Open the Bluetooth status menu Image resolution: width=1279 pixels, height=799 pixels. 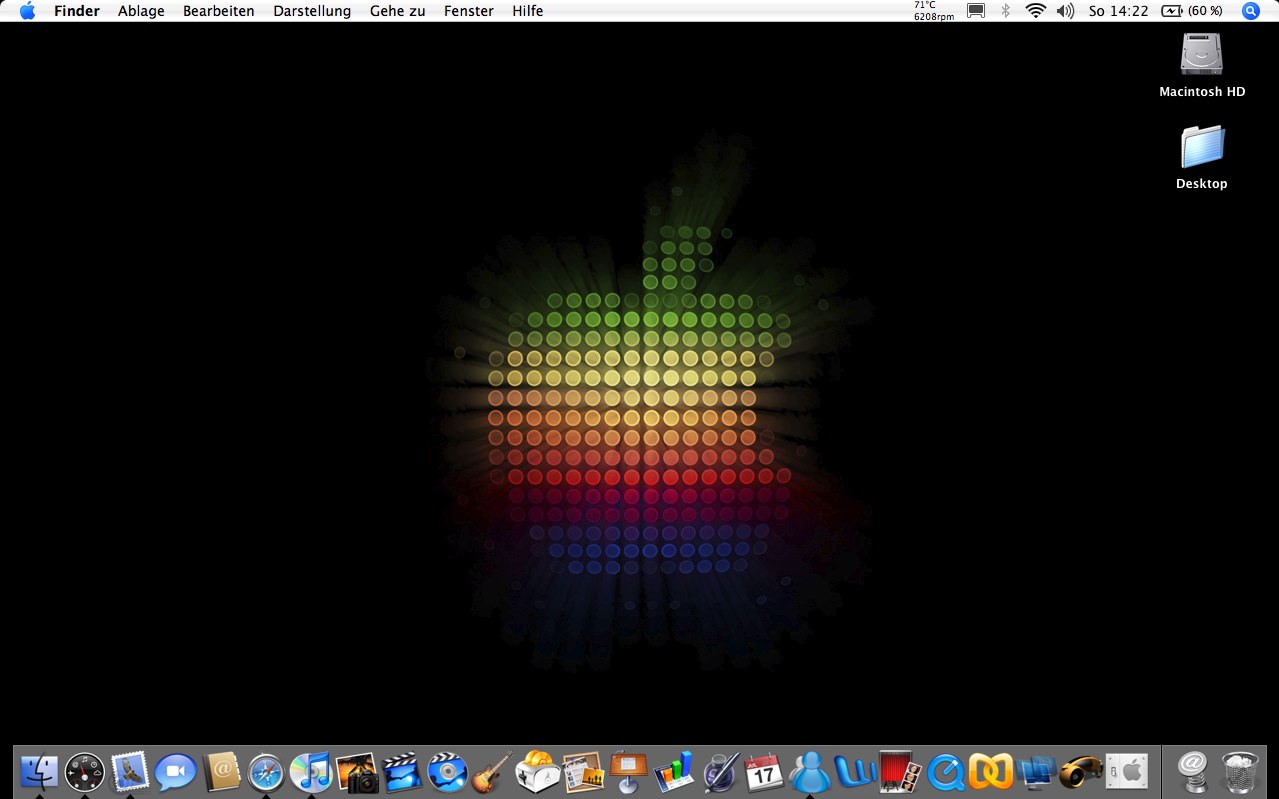1006,11
